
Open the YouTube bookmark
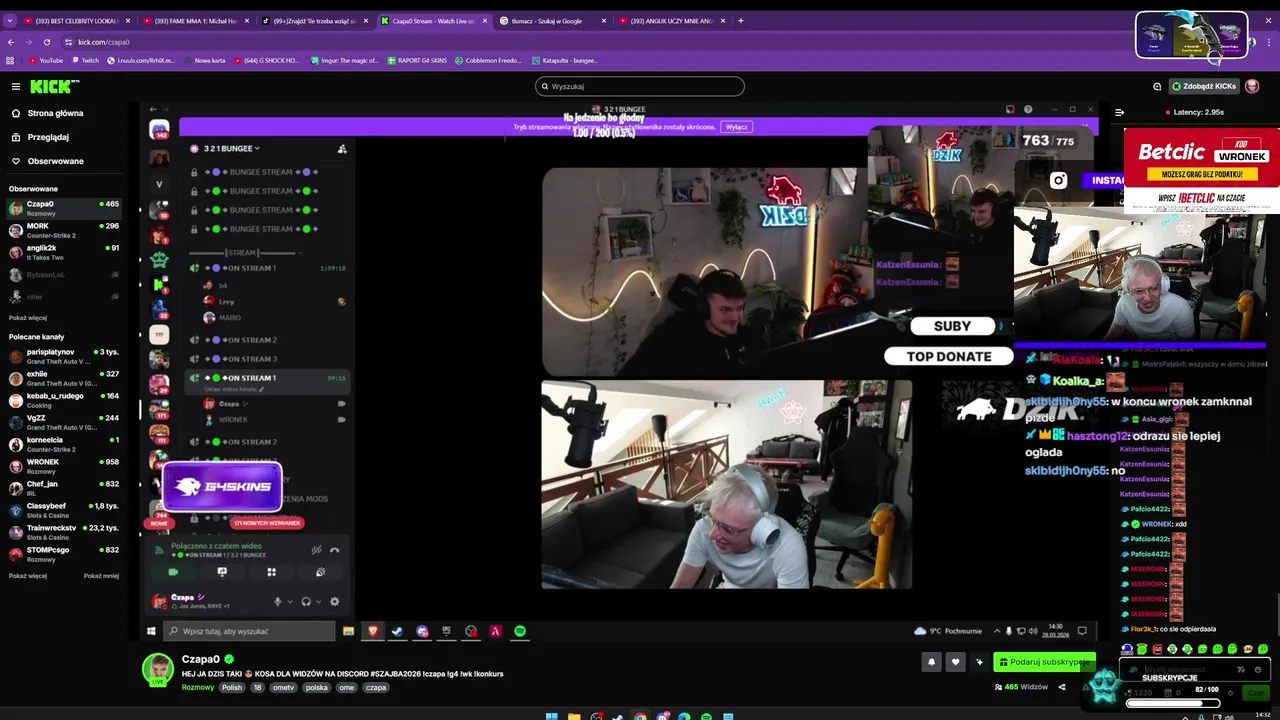click(x=45, y=60)
